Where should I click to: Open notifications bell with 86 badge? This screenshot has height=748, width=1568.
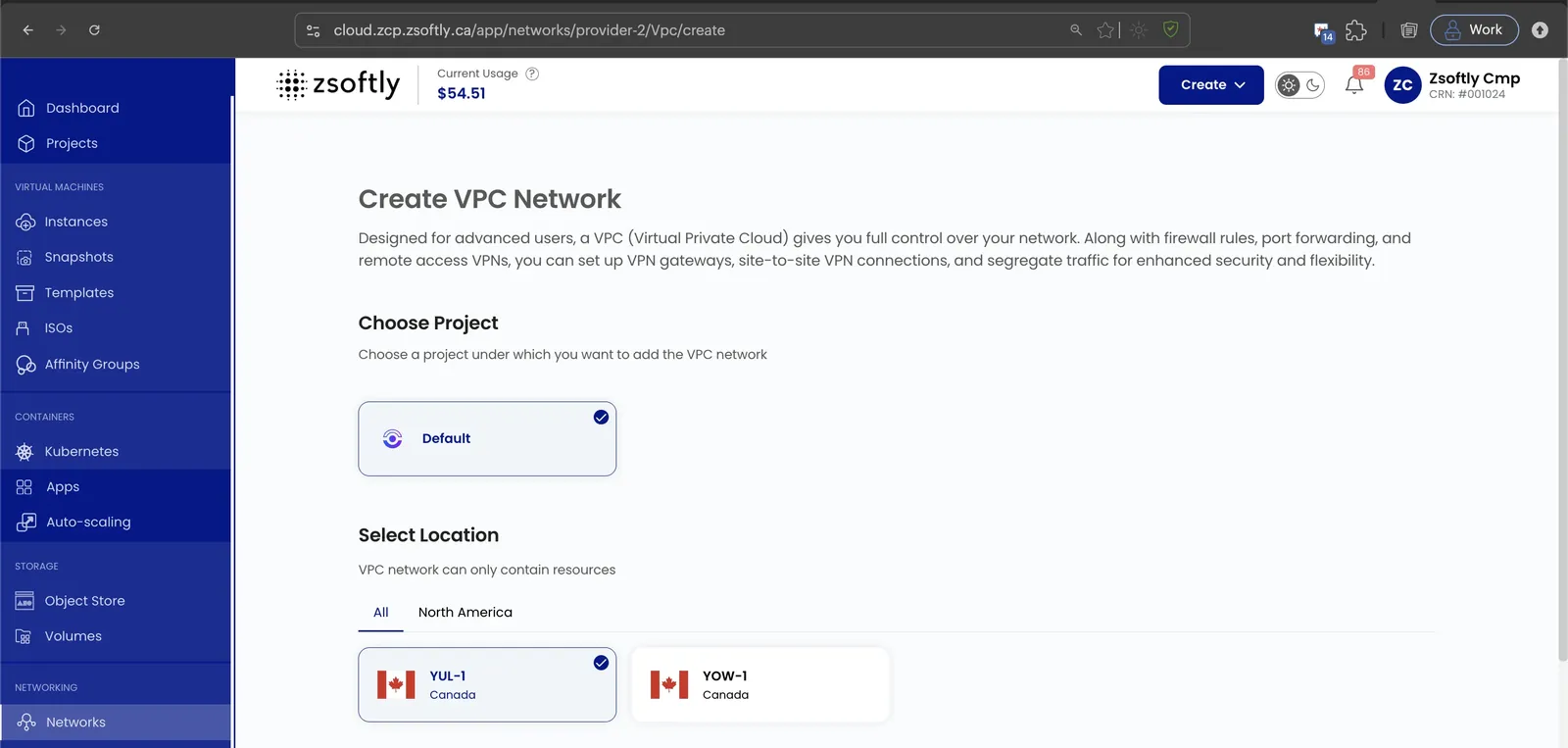1354,85
